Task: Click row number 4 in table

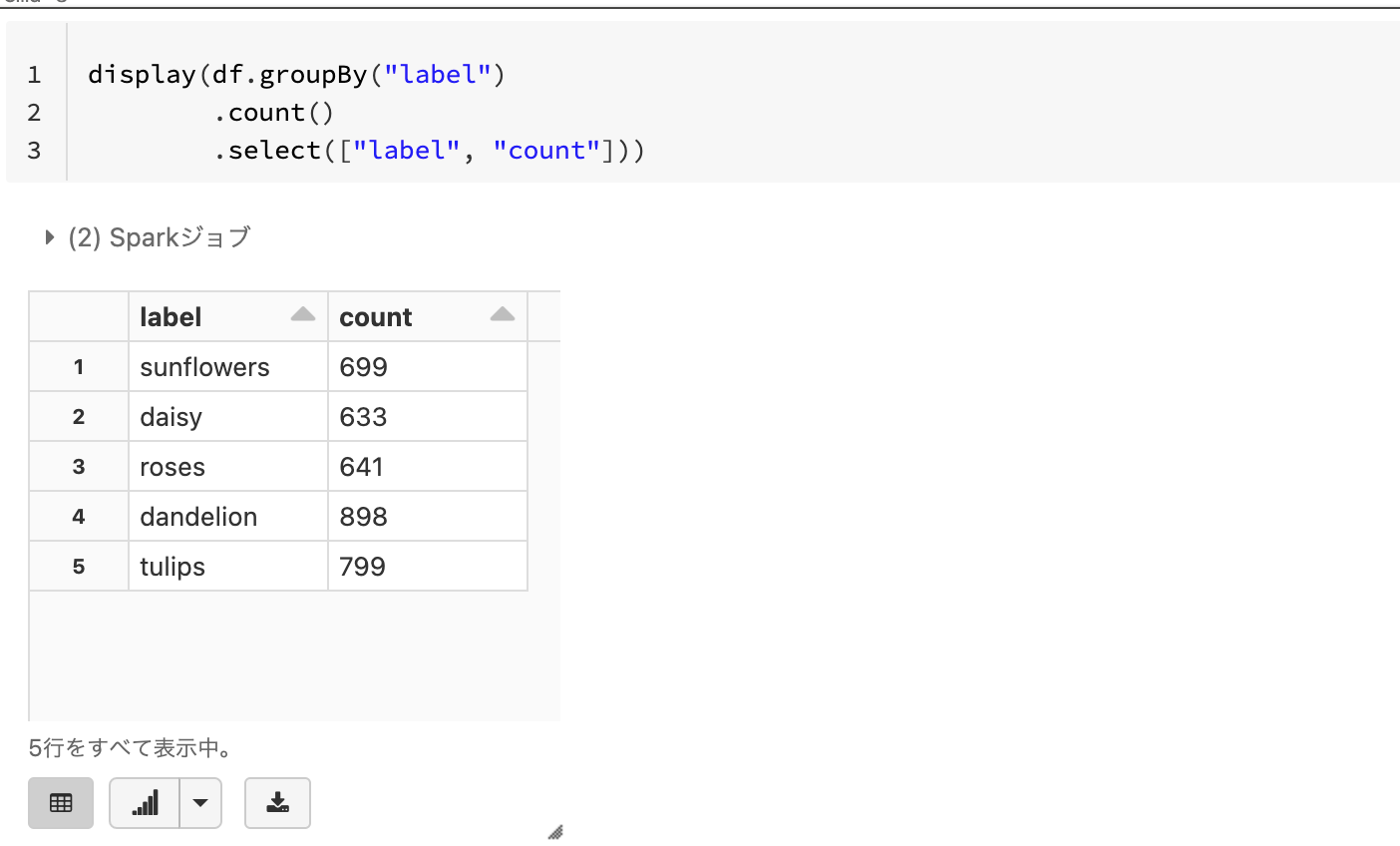Action: [x=79, y=517]
